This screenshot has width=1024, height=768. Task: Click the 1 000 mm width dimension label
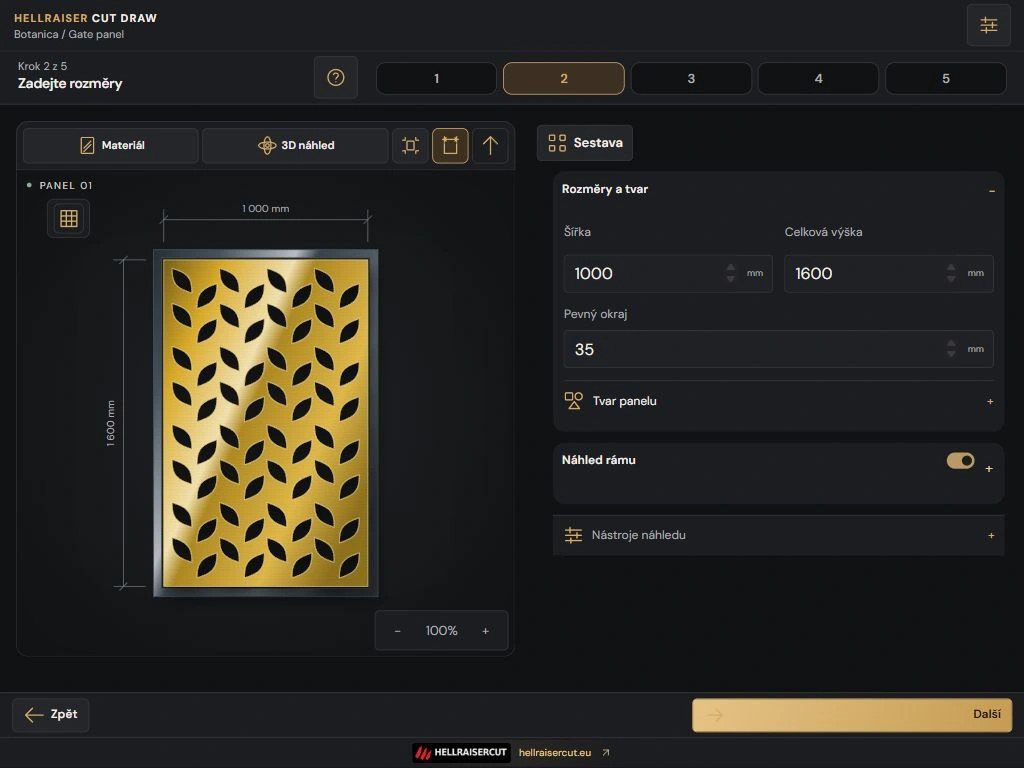coord(266,209)
